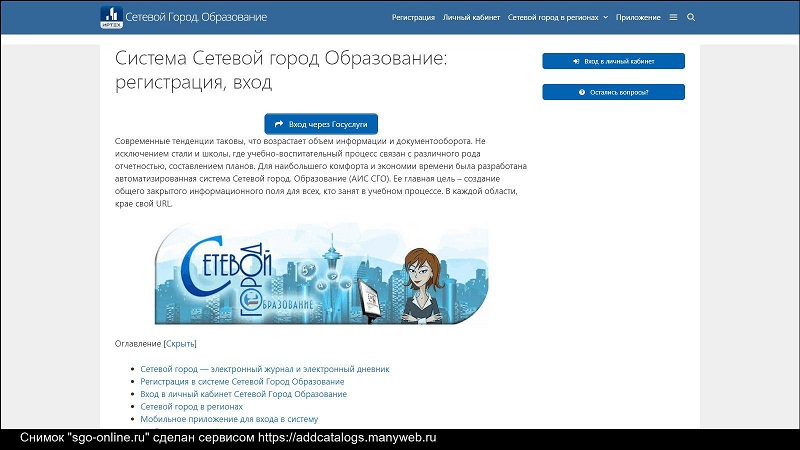Expand Сетевой город в регионах dropdown arrow
Viewport: 800px width, 450px height.
click(x=606, y=17)
